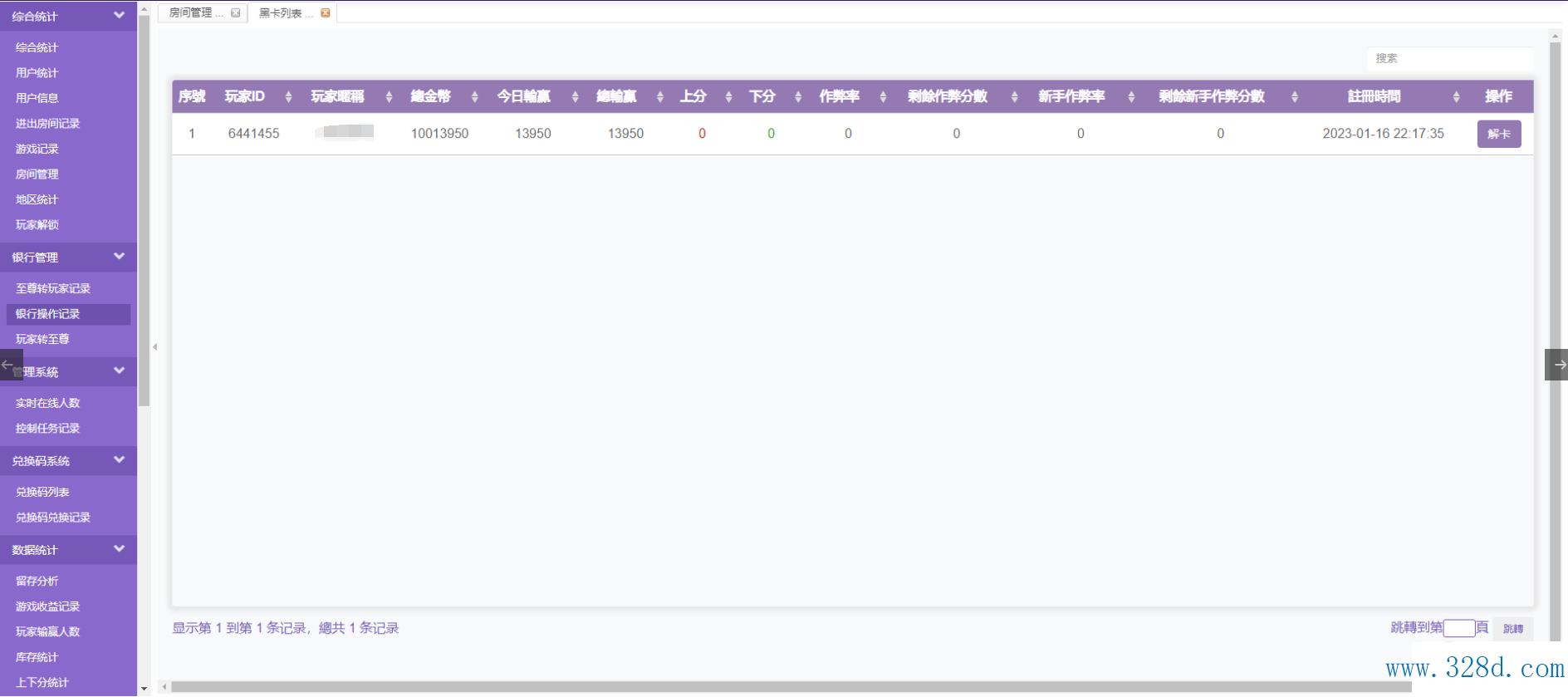The height and width of the screenshot is (697, 1568).
Task: Collapse the sidebar with the splitter arrow
Action: click(x=154, y=347)
